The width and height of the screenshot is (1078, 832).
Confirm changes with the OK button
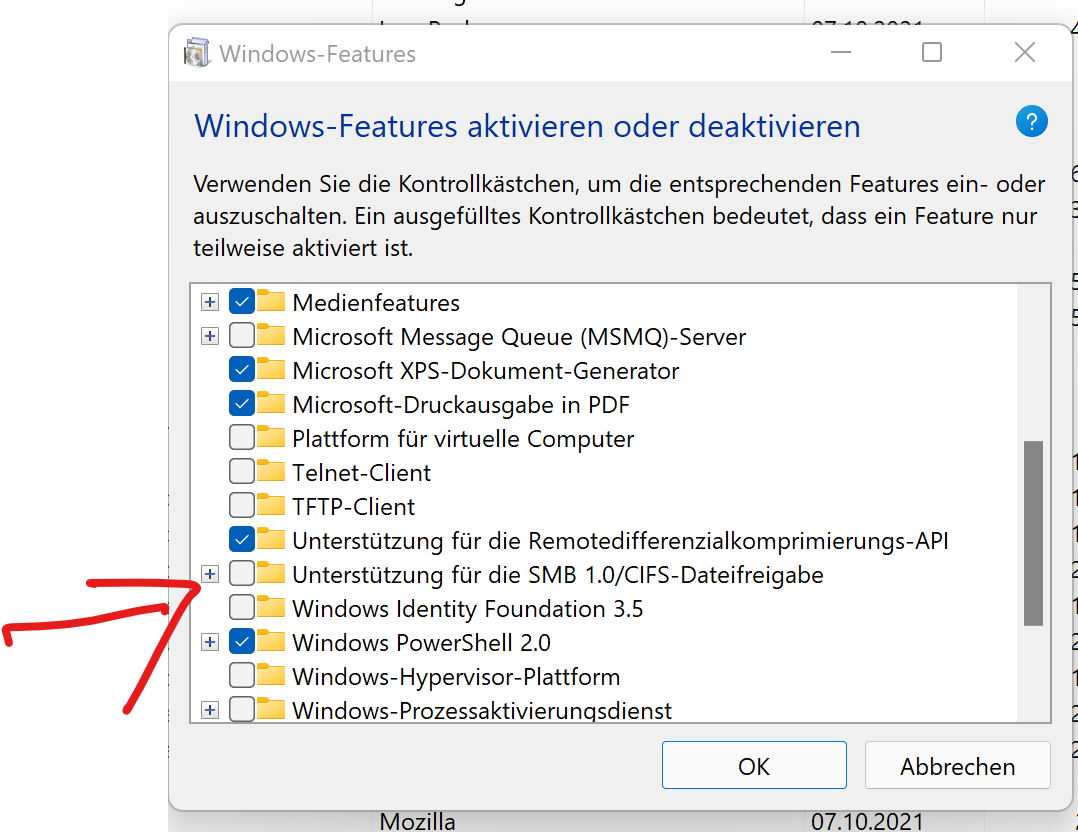(x=754, y=766)
